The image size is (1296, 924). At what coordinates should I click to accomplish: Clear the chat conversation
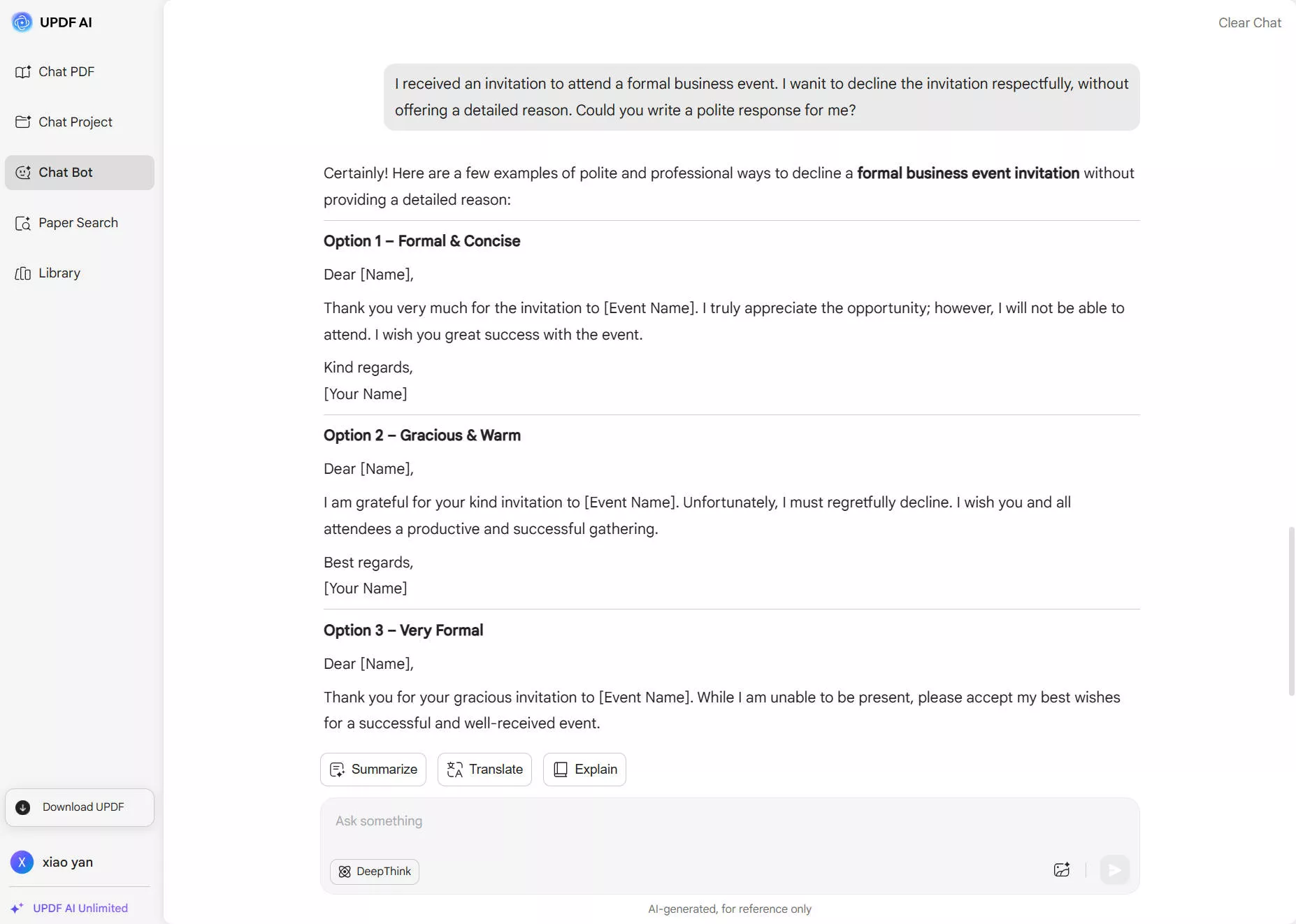1249,23
